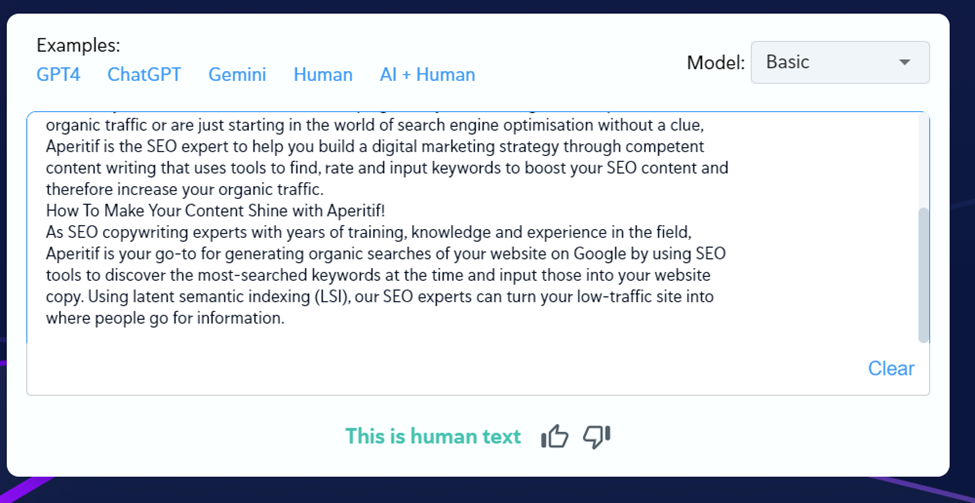The height and width of the screenshot is (503, 975).
Task: Click the line 'where people go for information.'
Action: pos(165,319)
